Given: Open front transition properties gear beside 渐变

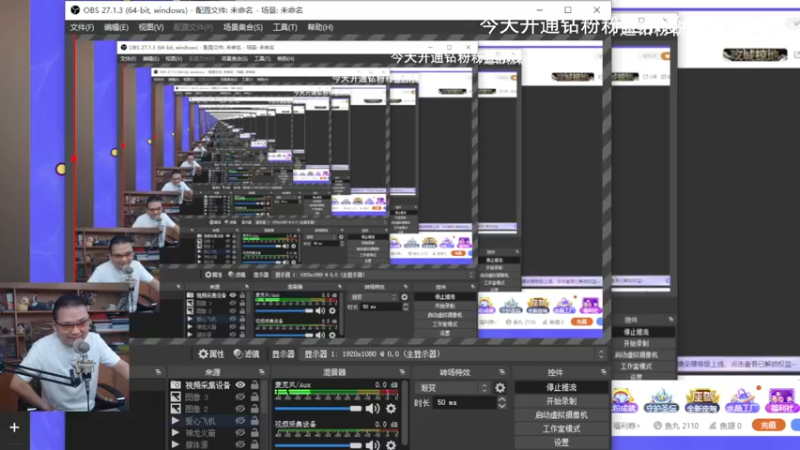Looking at the screenshot, I should pos(500,388).
